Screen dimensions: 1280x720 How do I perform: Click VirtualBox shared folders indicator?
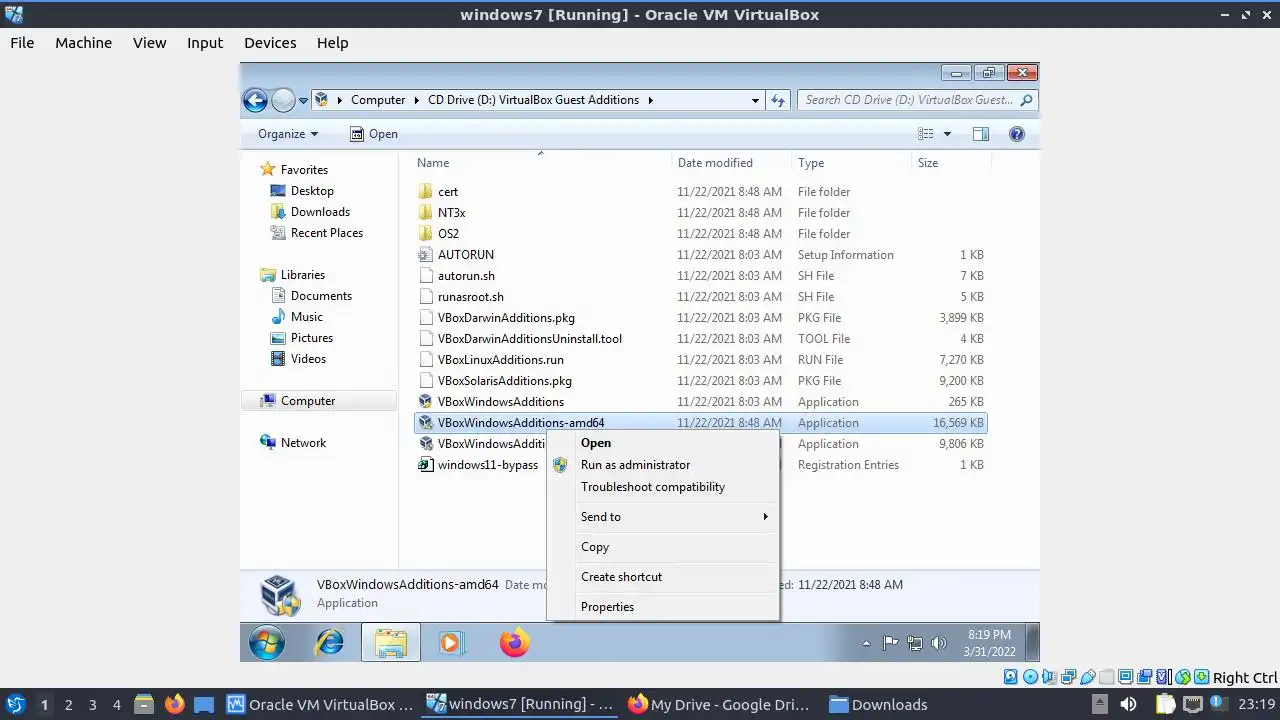pyautogui.click(x=1106, y=677)
